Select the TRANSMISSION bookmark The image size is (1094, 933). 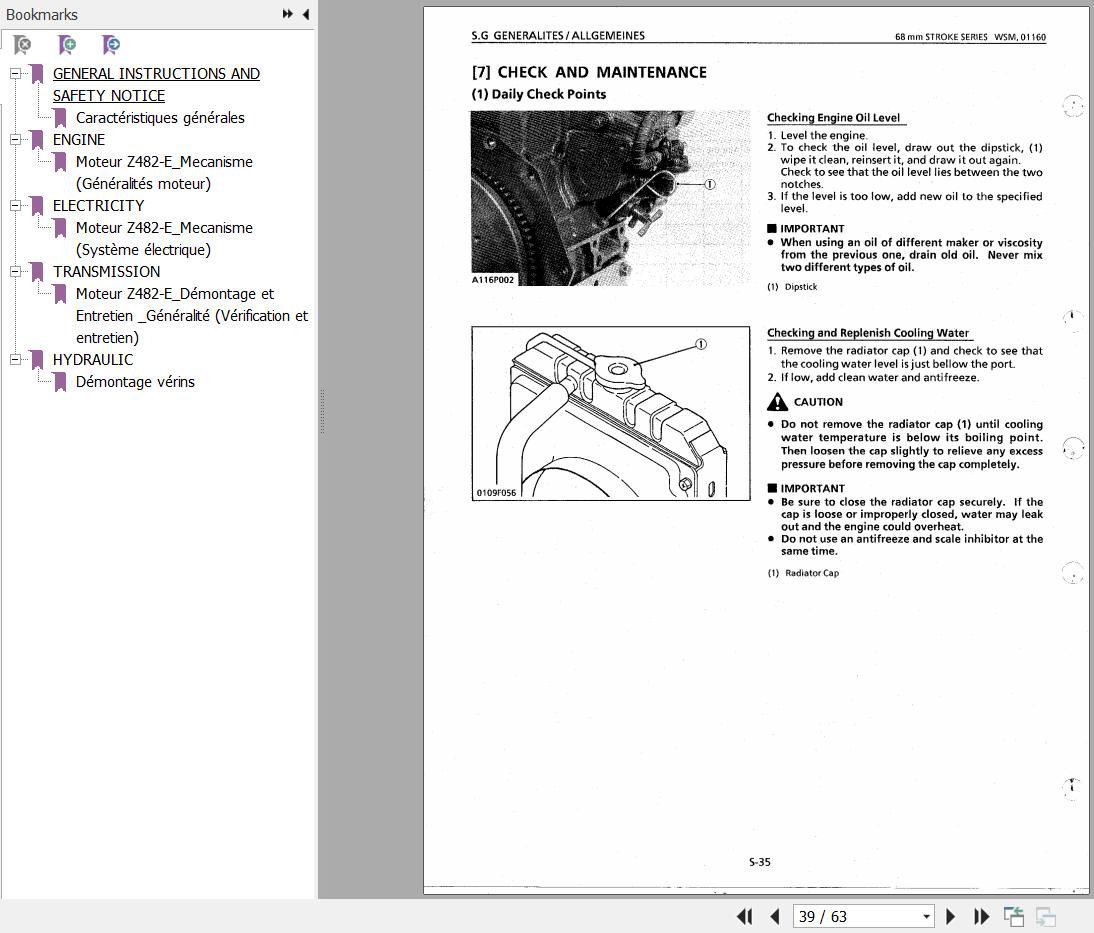pos(106,271)
